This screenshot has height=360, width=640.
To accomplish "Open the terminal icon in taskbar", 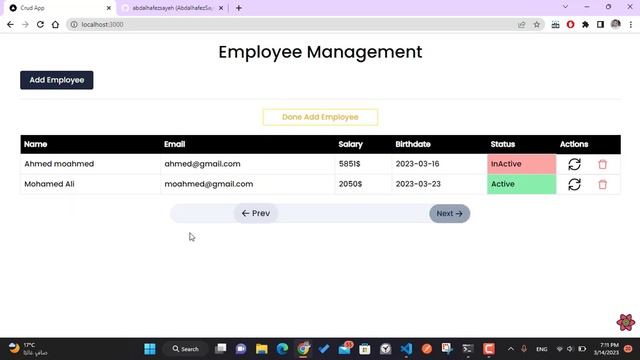I will (468, 349).
